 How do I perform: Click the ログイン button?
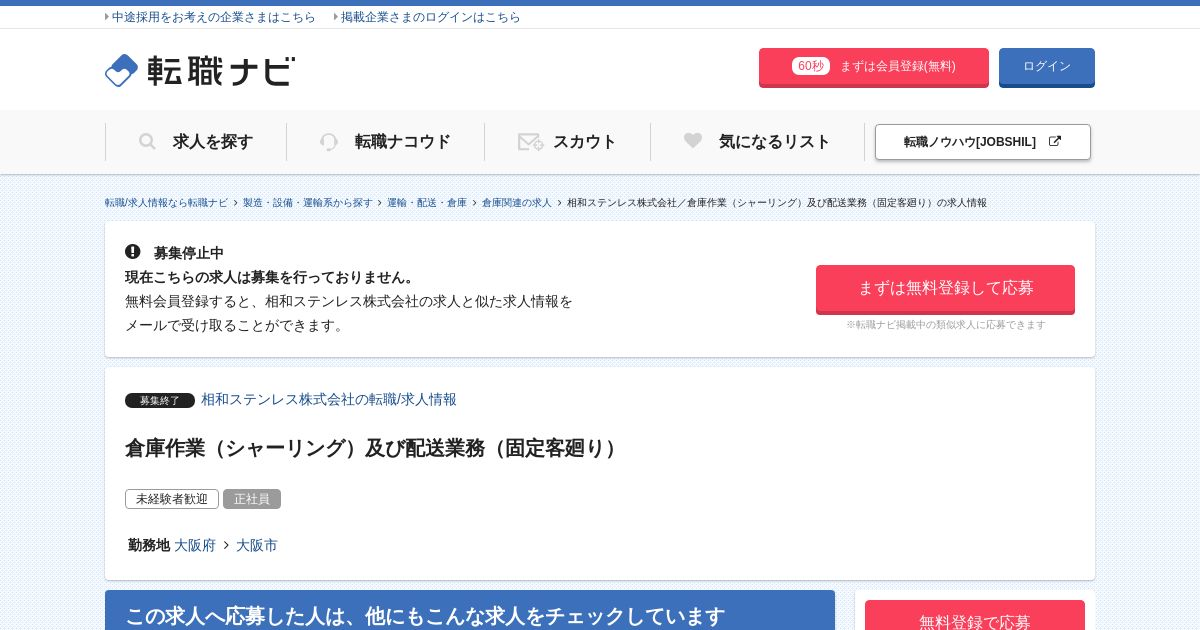[1047, 67]
